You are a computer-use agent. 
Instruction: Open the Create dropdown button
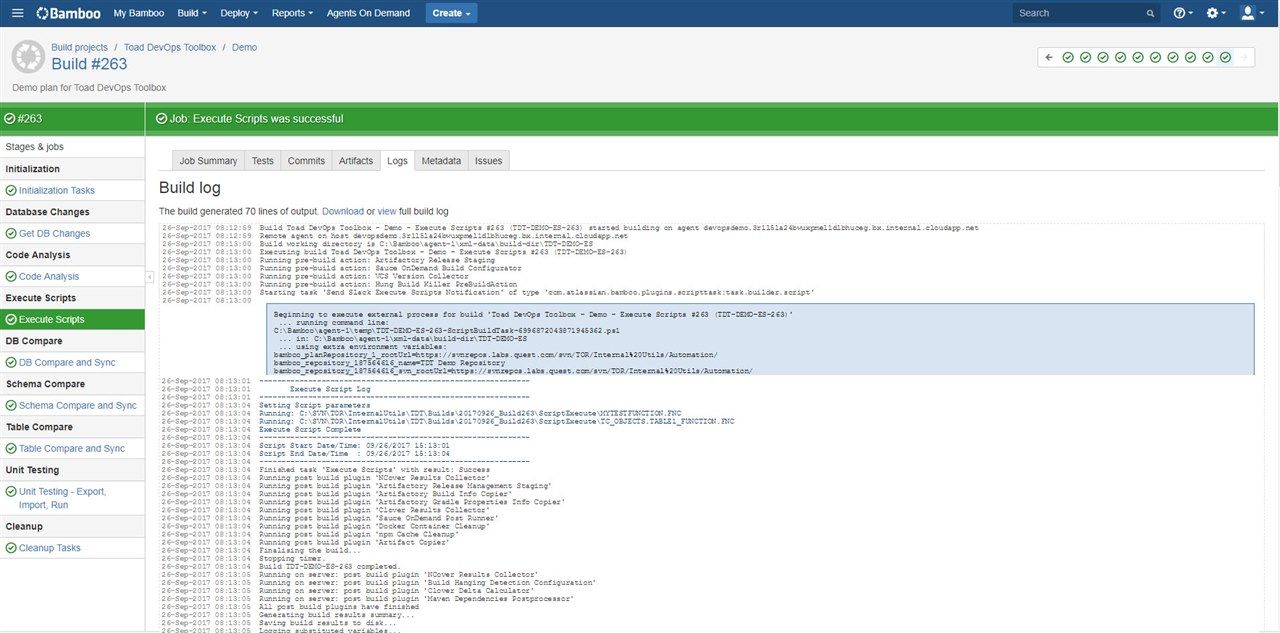pos(451,13)
